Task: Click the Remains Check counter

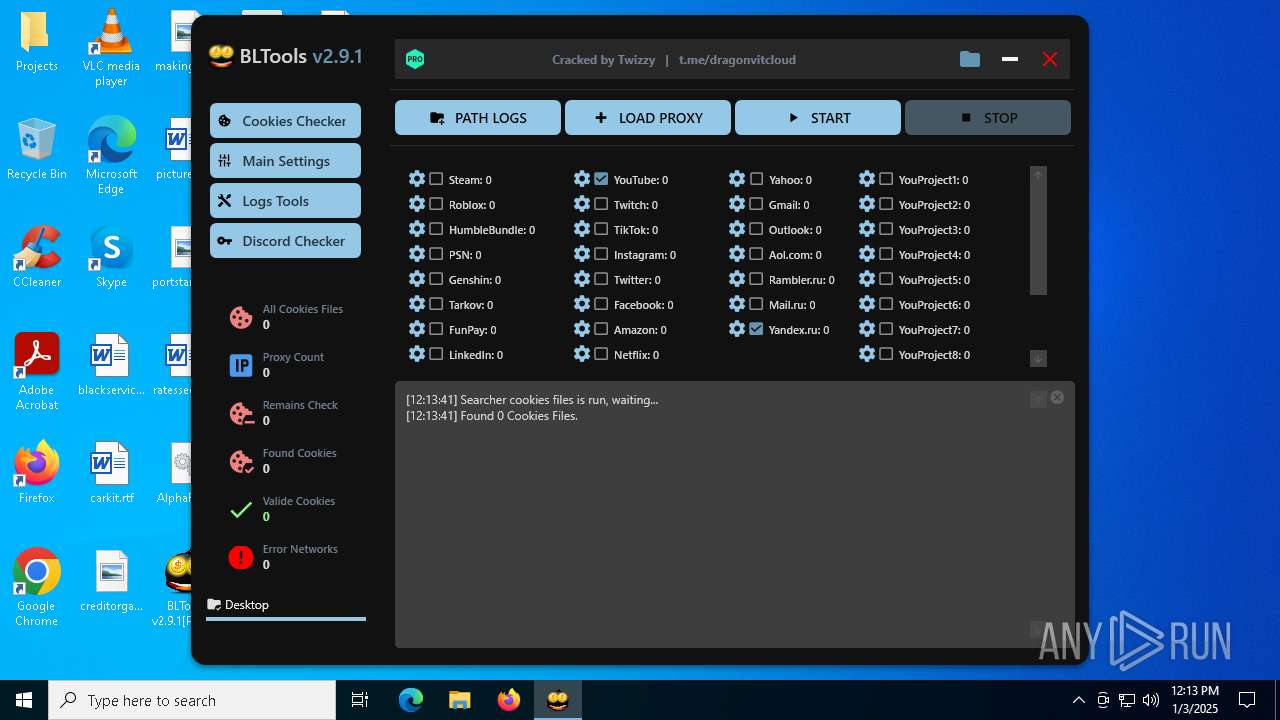Action: point(266,421)
